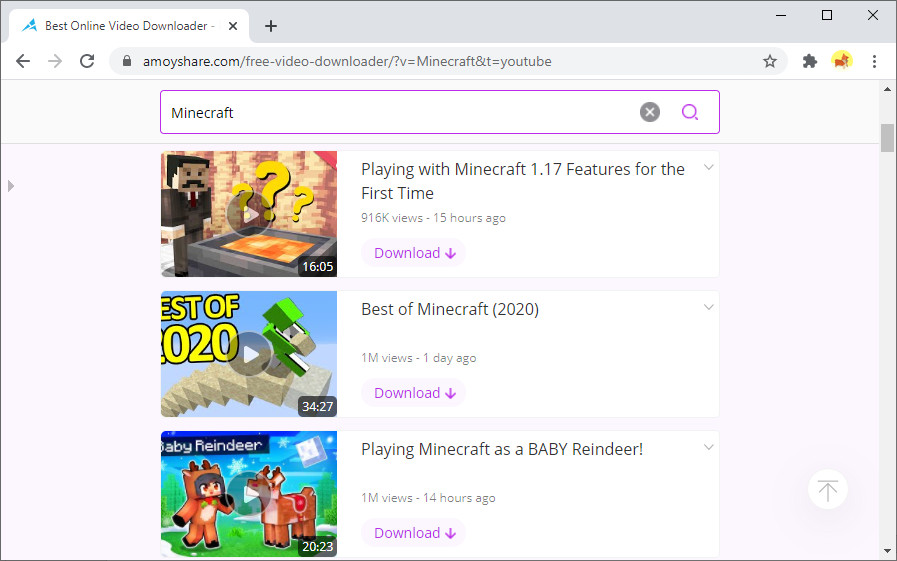Reload the current page
Screen dimensions: 897x561
pyautogui.click(x=87, y=61)
